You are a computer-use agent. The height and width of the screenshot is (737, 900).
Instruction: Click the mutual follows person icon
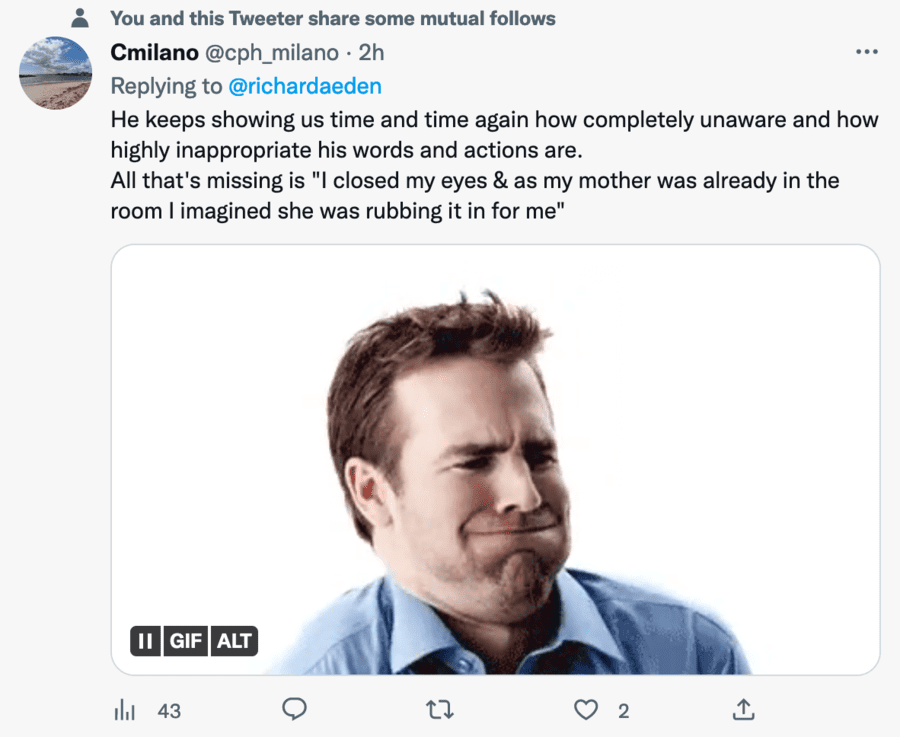(81, 18)
